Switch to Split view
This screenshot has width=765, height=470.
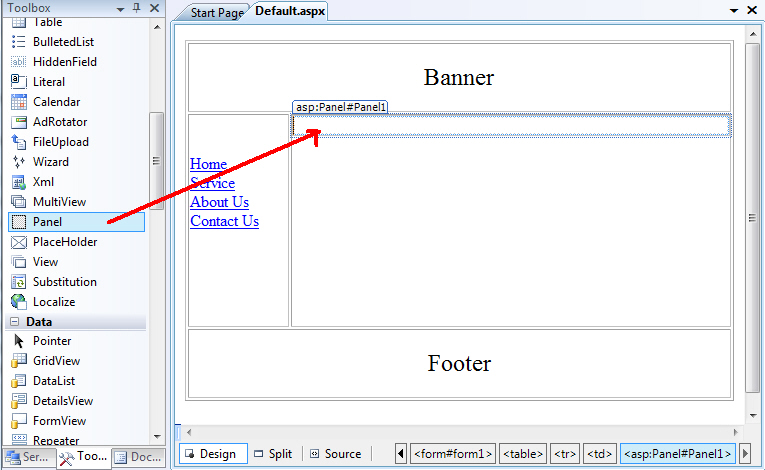click(273, 454)
